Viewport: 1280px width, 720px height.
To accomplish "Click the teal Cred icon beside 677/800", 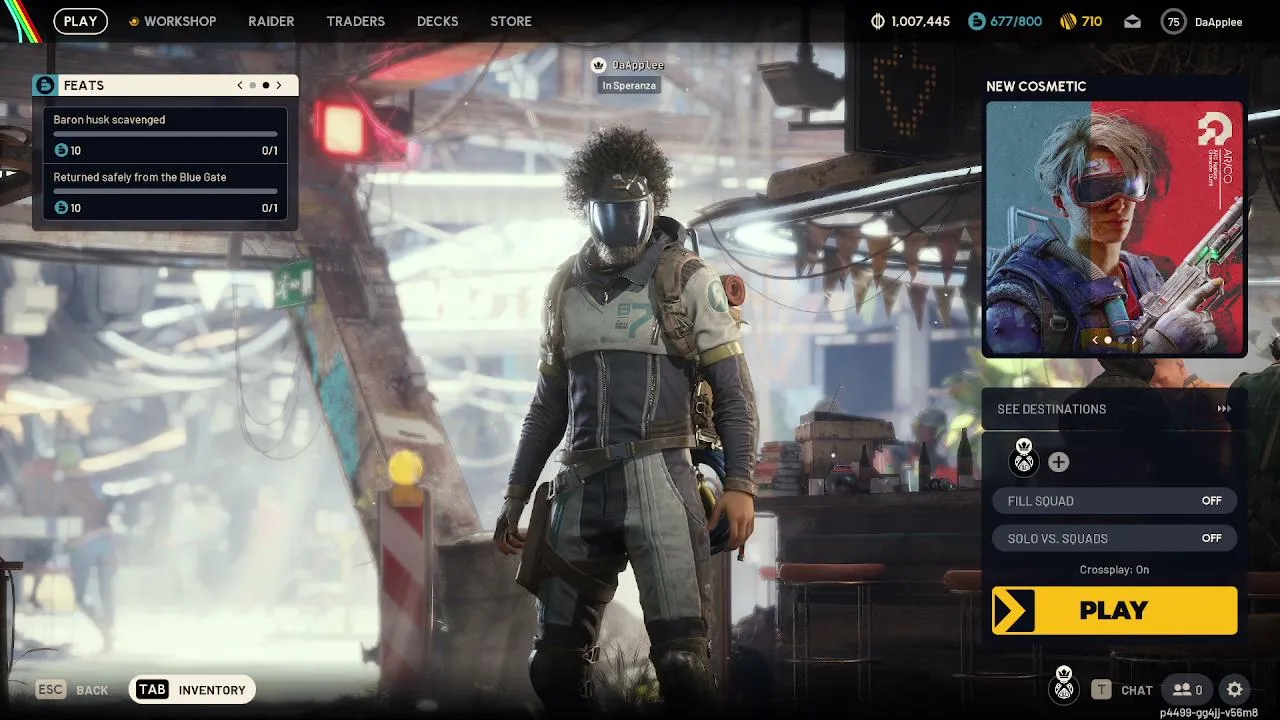I will 977,21.
